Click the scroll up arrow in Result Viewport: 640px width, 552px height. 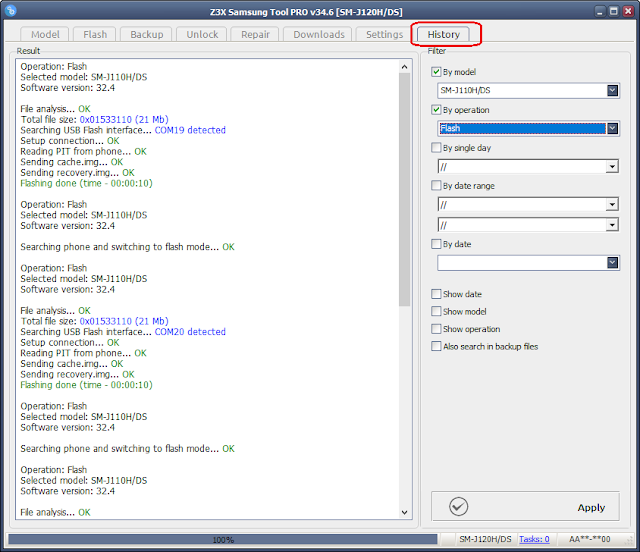404,67
